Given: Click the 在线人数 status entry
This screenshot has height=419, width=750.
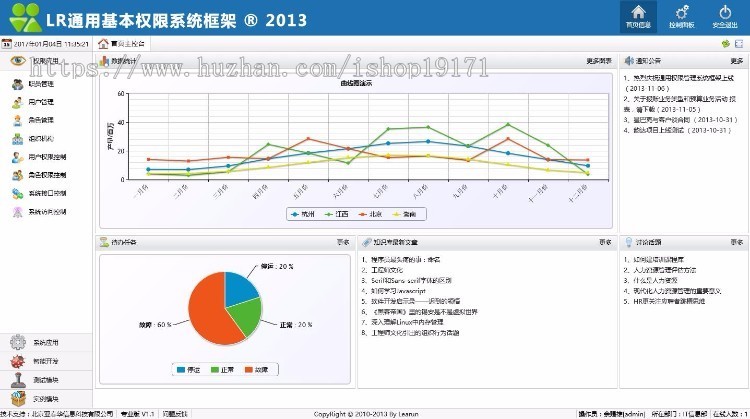Looking at the screenshot, I should click(x=730, y=414).
